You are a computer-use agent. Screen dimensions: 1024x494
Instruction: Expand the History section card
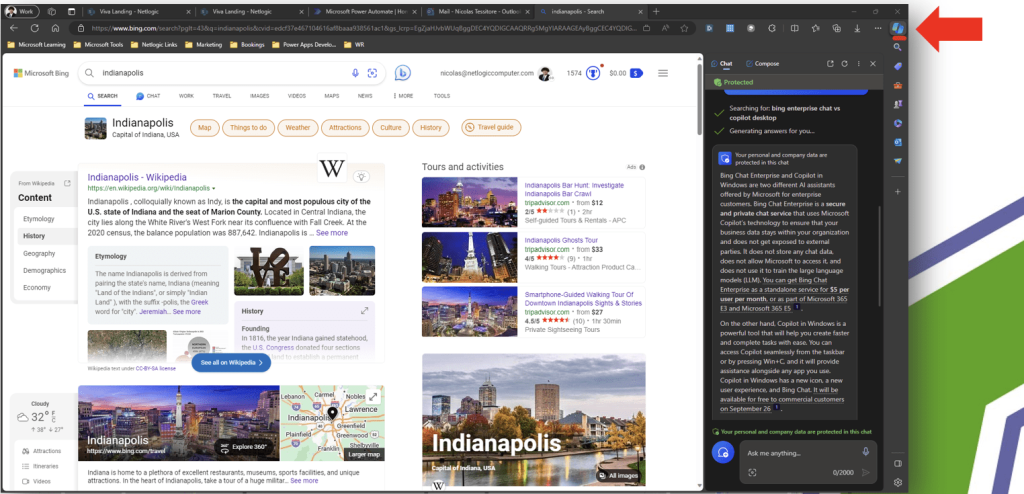coord(365,311)
